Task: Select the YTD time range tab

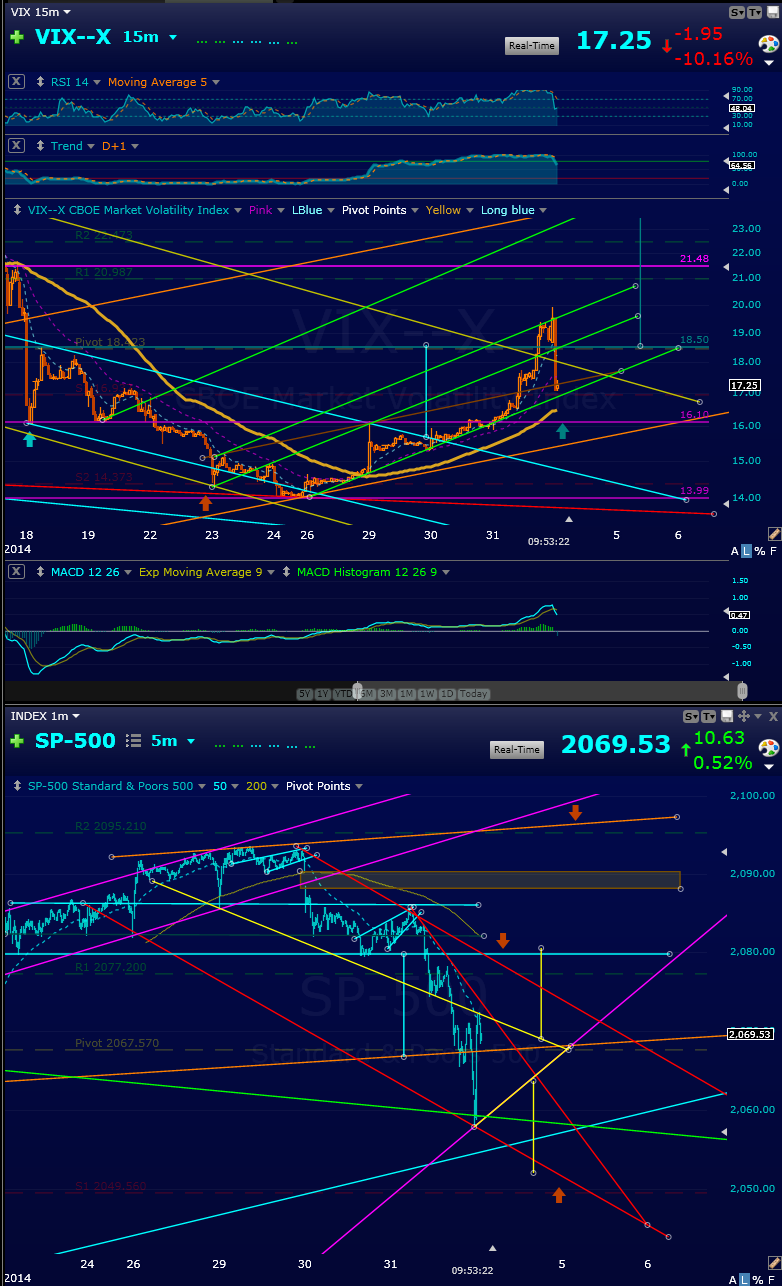Action: click(x=343, y=694)
